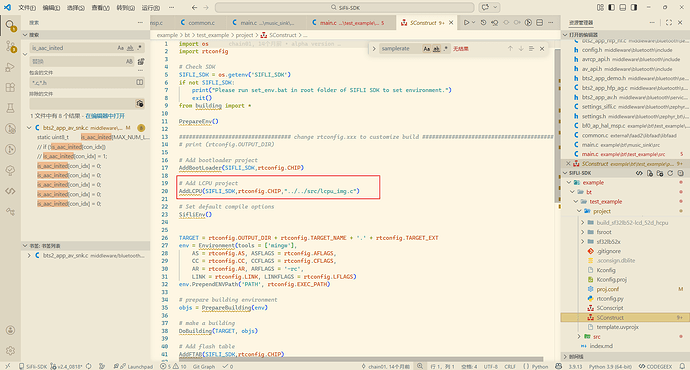Click the open-in-editor link above results
690x370 pixels.
(105, 116)
